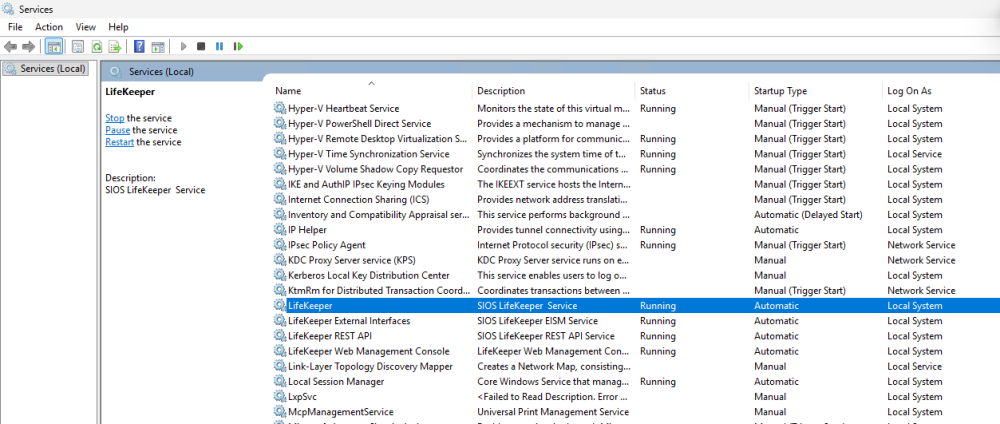This screenshot has width=1000, height=424.
Task: Click the gear icon of LifeKeeper REST API
Action: (279, 336)
